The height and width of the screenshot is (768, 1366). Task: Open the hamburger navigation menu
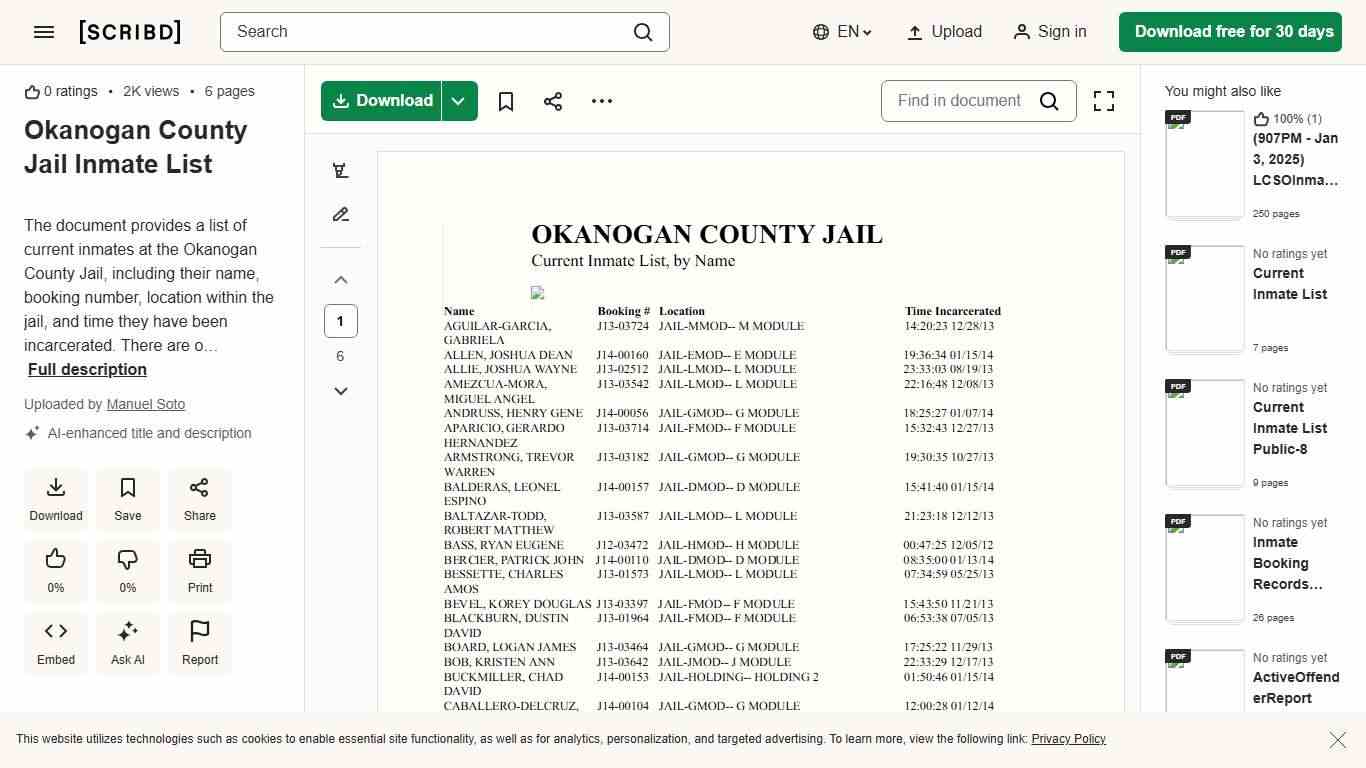(x=44, y=31)
